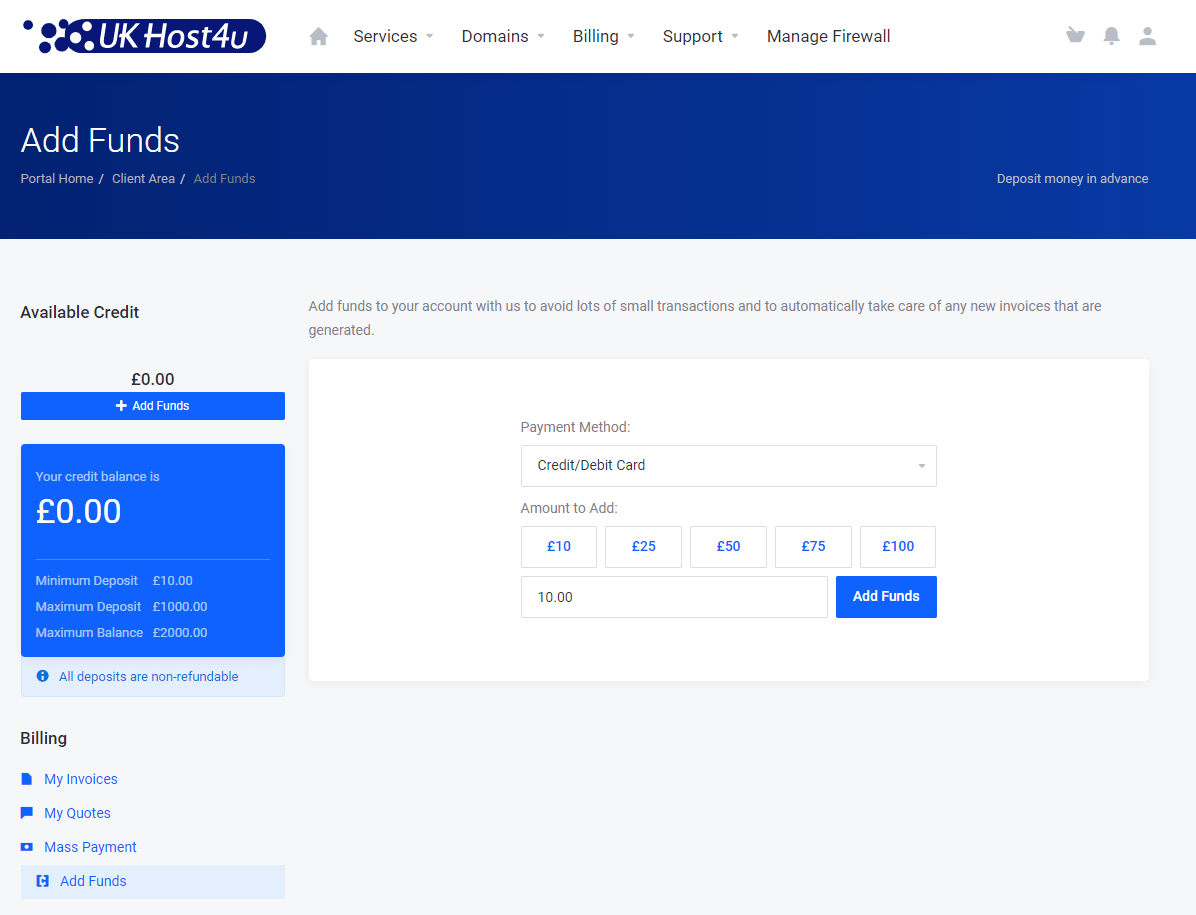This screenshot has height=915, width=1196.
Task: Open the notifications bell icon
Action: click(1111, 35)
